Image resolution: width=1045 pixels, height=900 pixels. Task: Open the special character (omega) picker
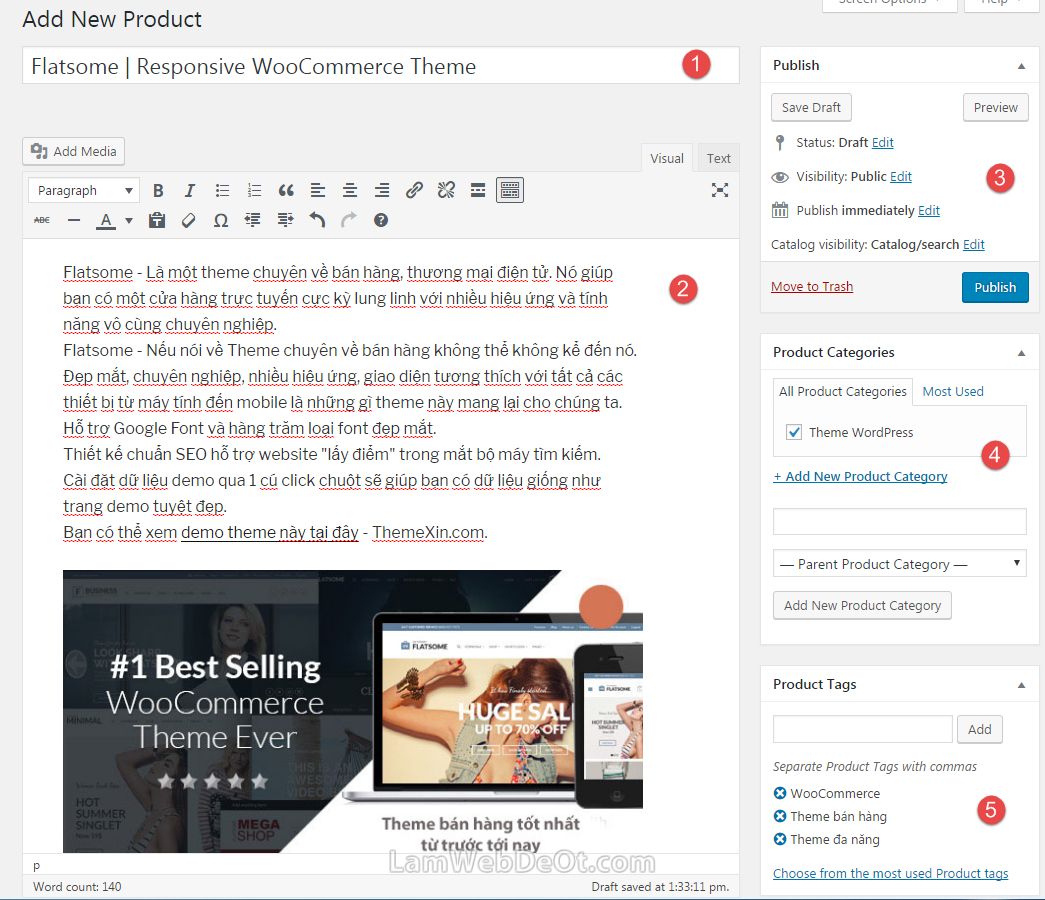pyautogui.click(x=221, y=220)
